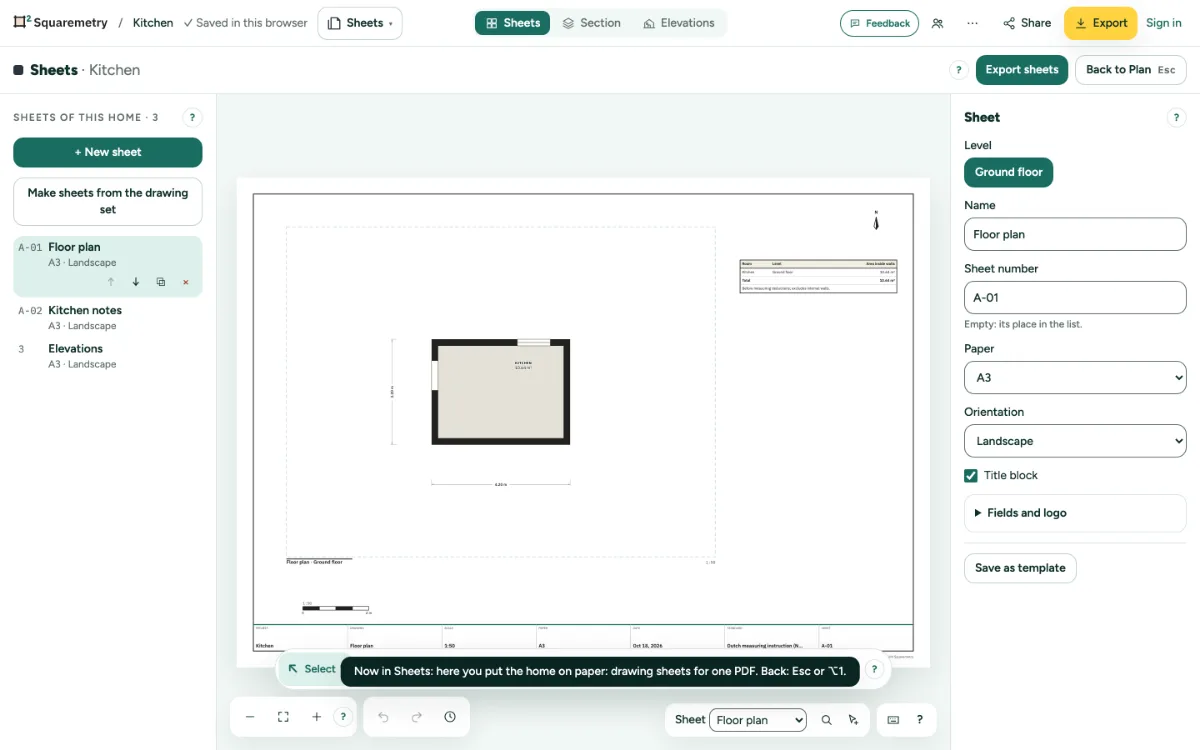Screen dimensions: 1200x750
Task: Open the collaborators people icon
Action: 937,23
